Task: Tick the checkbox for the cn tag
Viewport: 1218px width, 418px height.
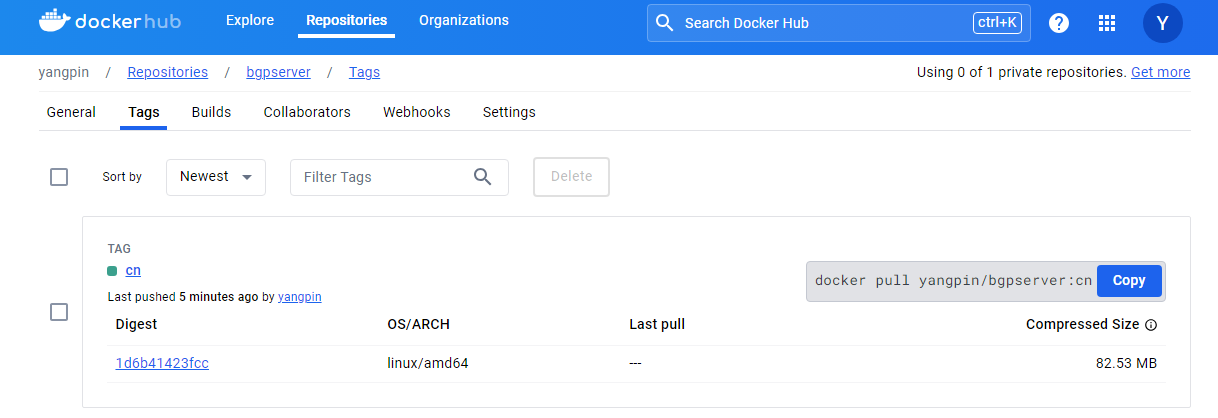Action: click(59, 312)
